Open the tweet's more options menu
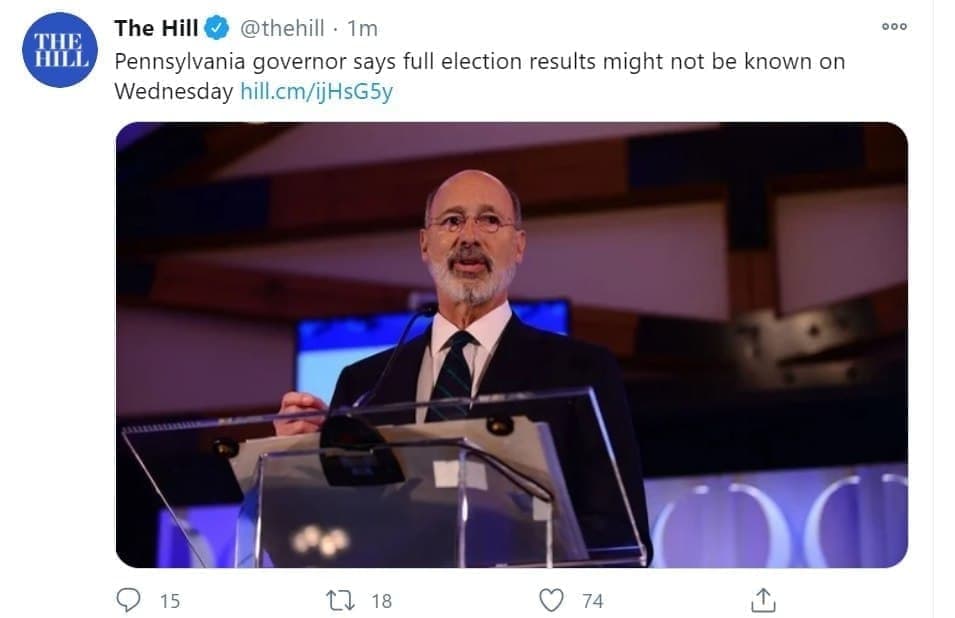Viewport: 955px width, 618px height. pyautogui.click(x=894, y=27)
